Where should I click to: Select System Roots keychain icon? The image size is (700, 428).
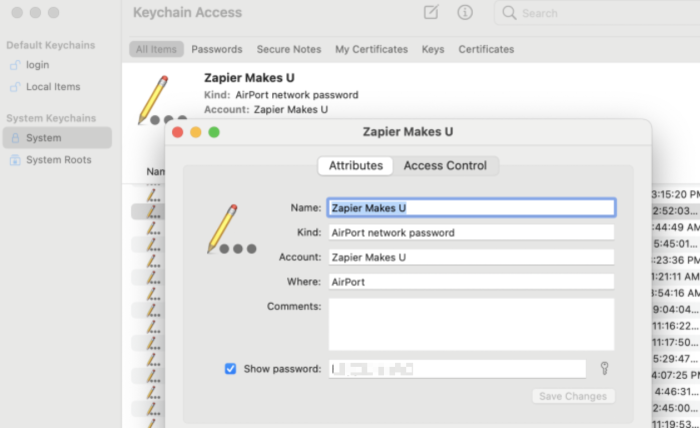[x=15, y=160]
